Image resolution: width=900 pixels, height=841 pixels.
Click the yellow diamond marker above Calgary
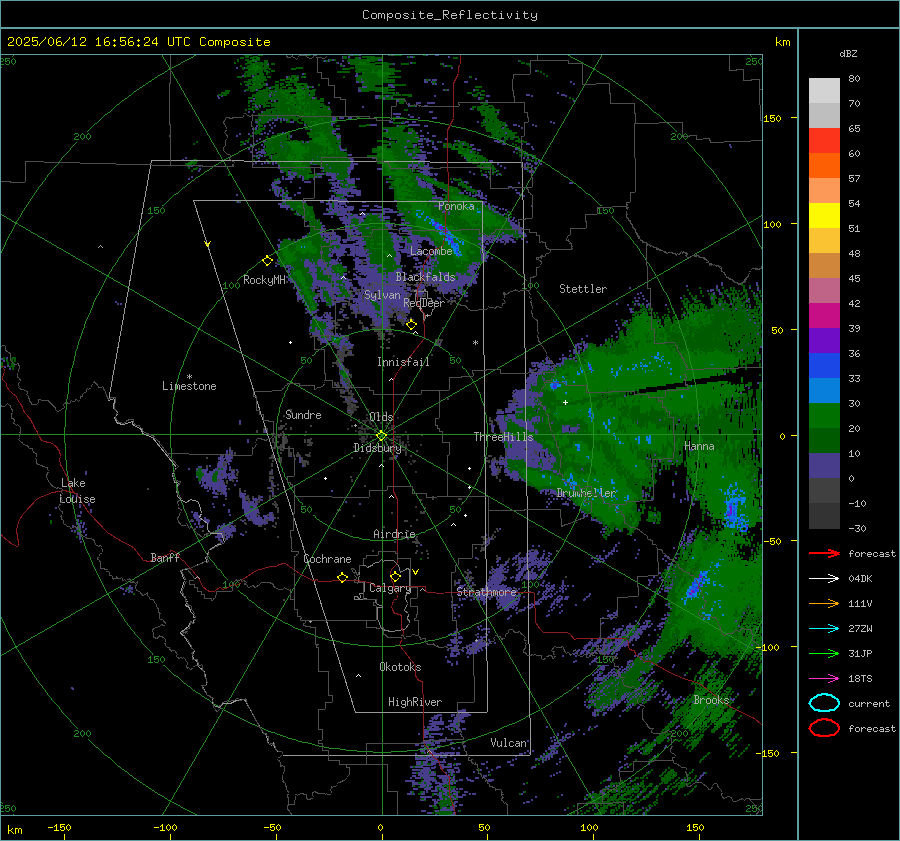pyautogui.click(x=395, y=576)
